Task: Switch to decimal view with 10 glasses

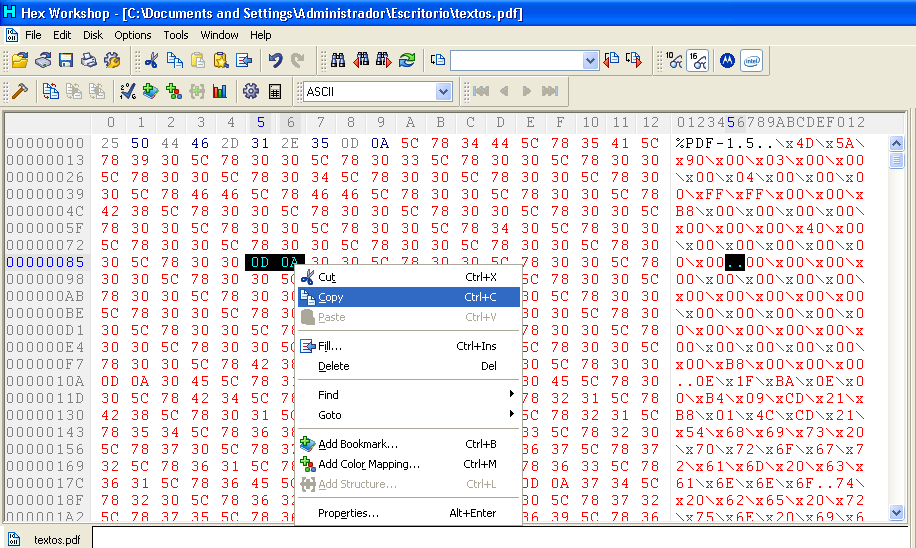Action: 674,60
